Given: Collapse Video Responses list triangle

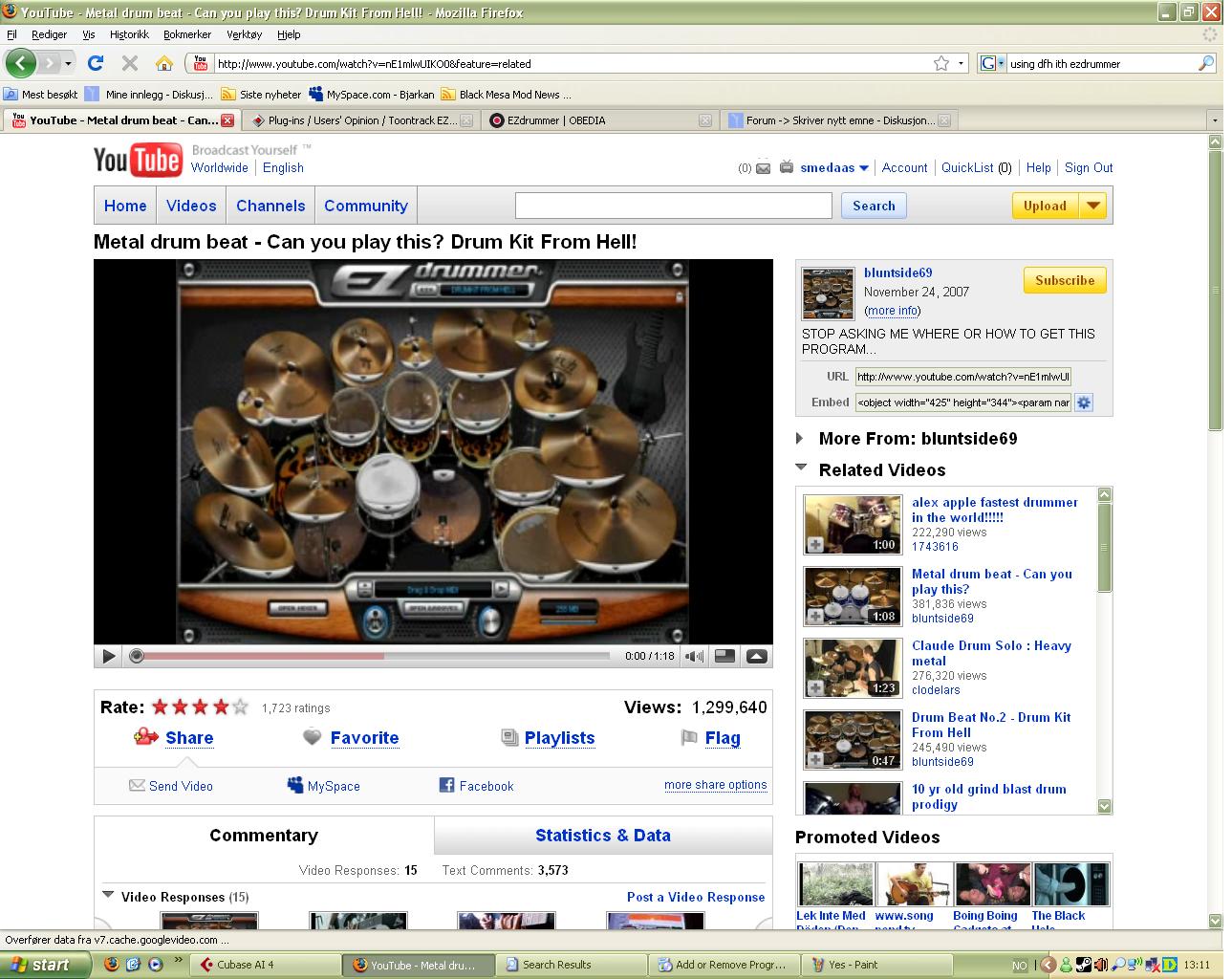Looking at the screenshot, I should click(108, 896).
